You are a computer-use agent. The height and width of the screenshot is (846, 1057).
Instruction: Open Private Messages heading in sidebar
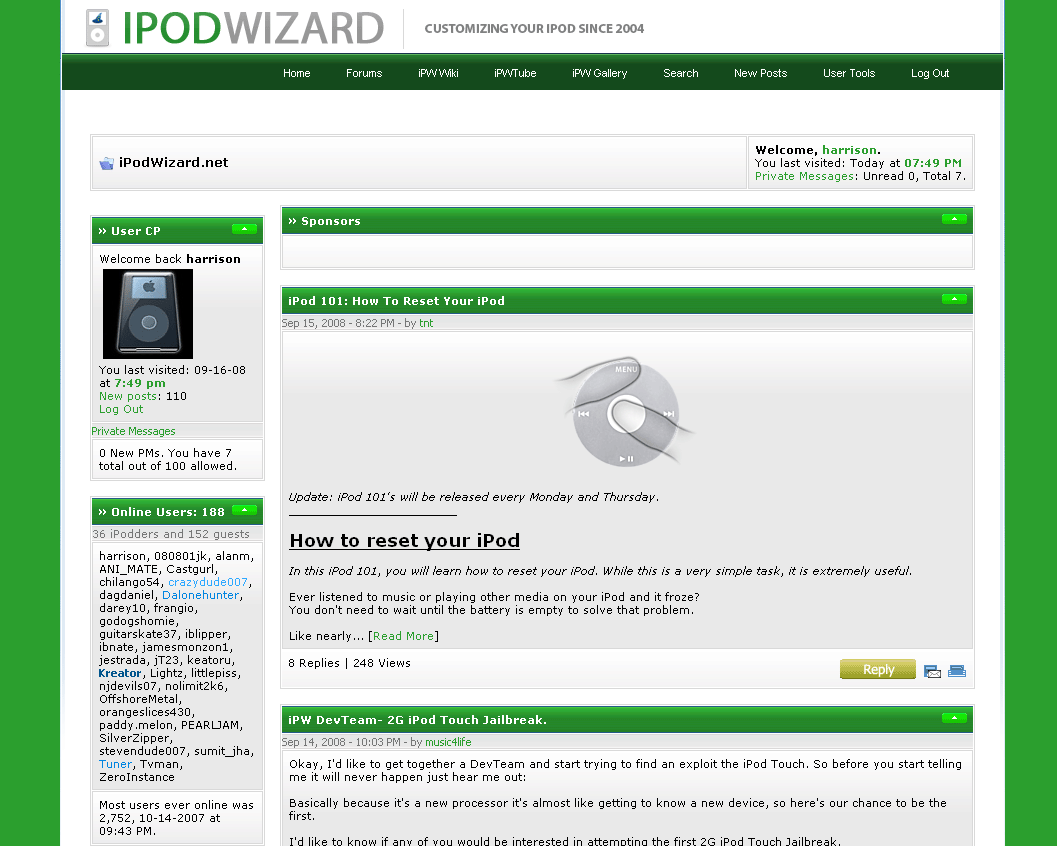coord(133,431)
